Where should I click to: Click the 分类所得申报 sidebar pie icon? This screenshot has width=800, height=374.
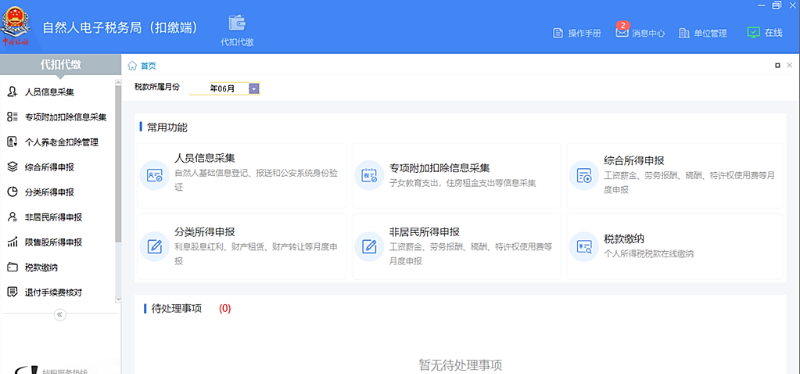point(12,192)
